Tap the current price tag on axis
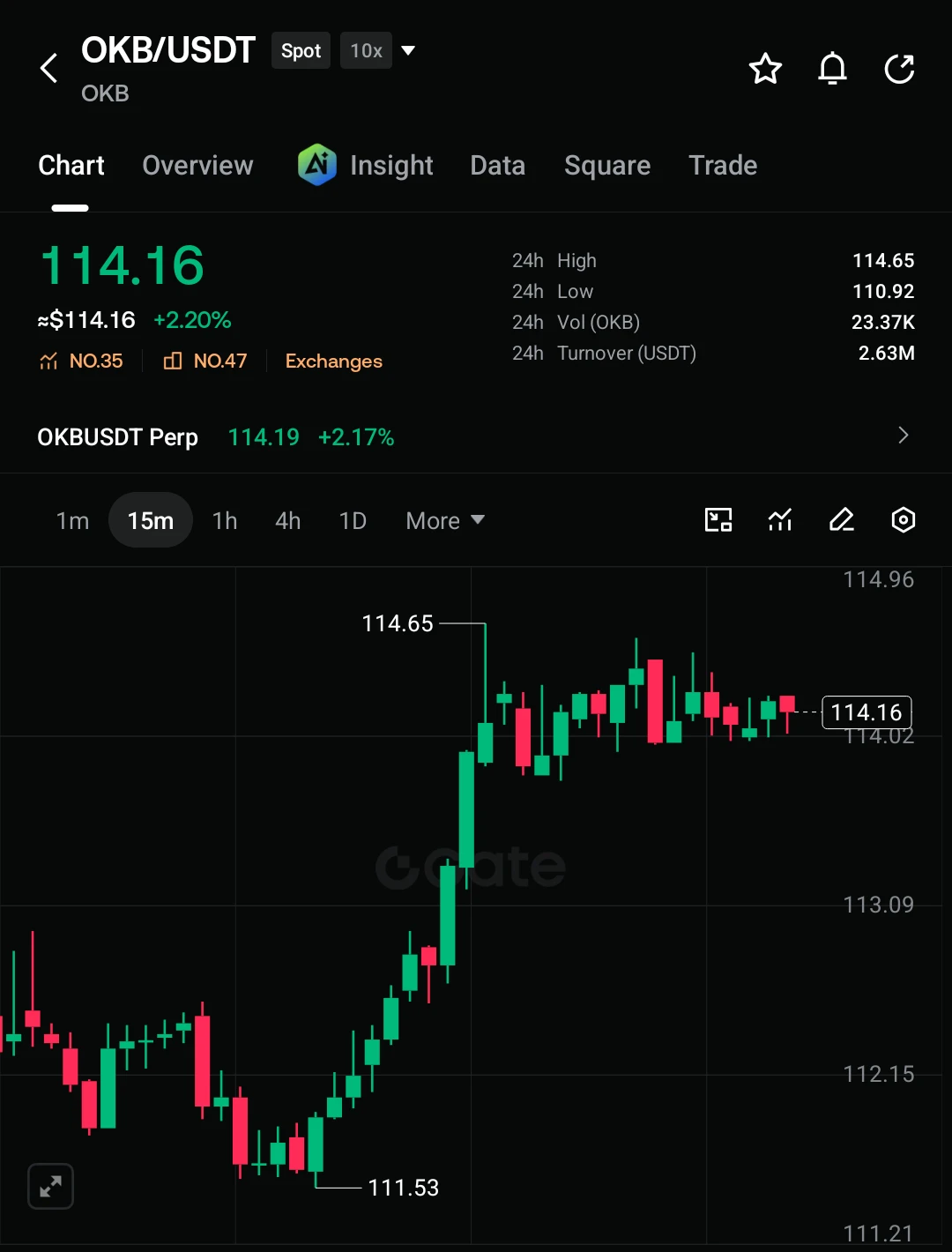Viewport: 952px width, 1252px height. point(866,712)
